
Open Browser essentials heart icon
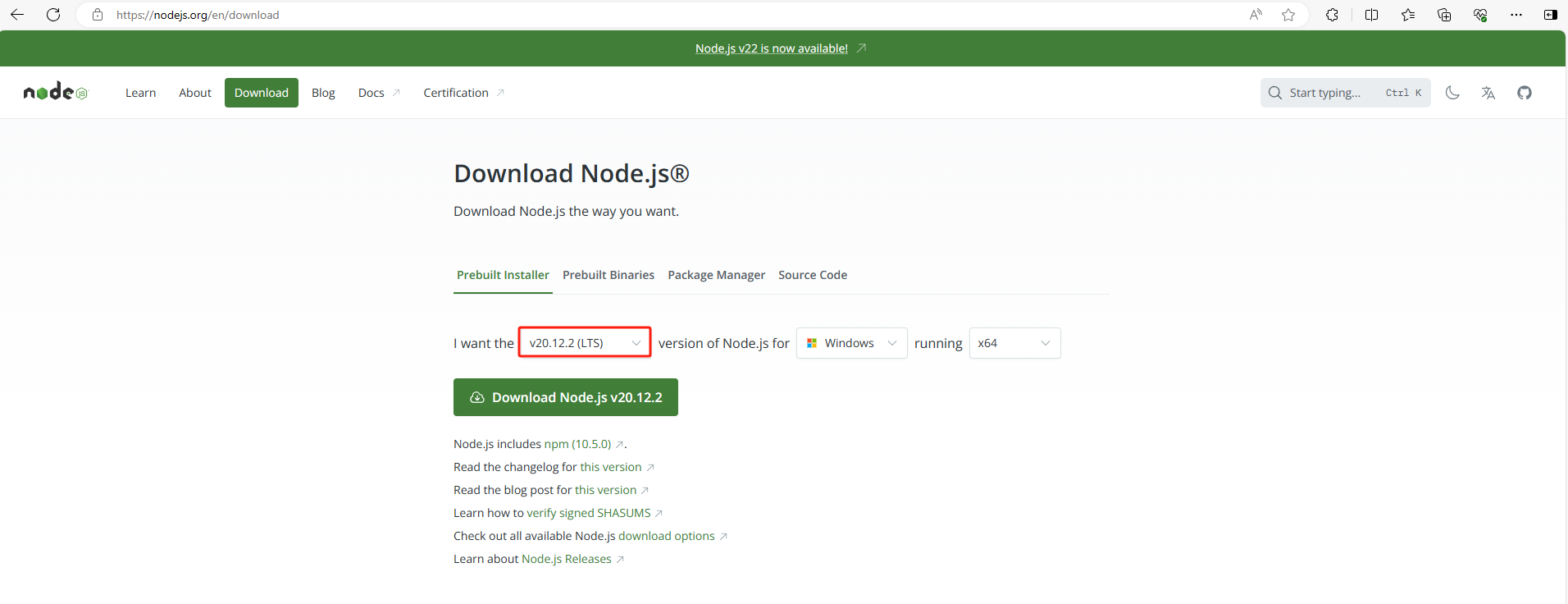coord(1480,15)
